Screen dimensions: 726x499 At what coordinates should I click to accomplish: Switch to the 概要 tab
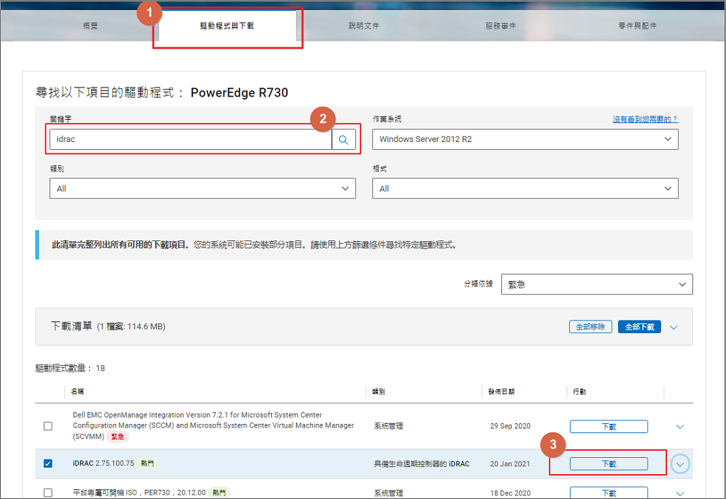click(x=90, y=26)
